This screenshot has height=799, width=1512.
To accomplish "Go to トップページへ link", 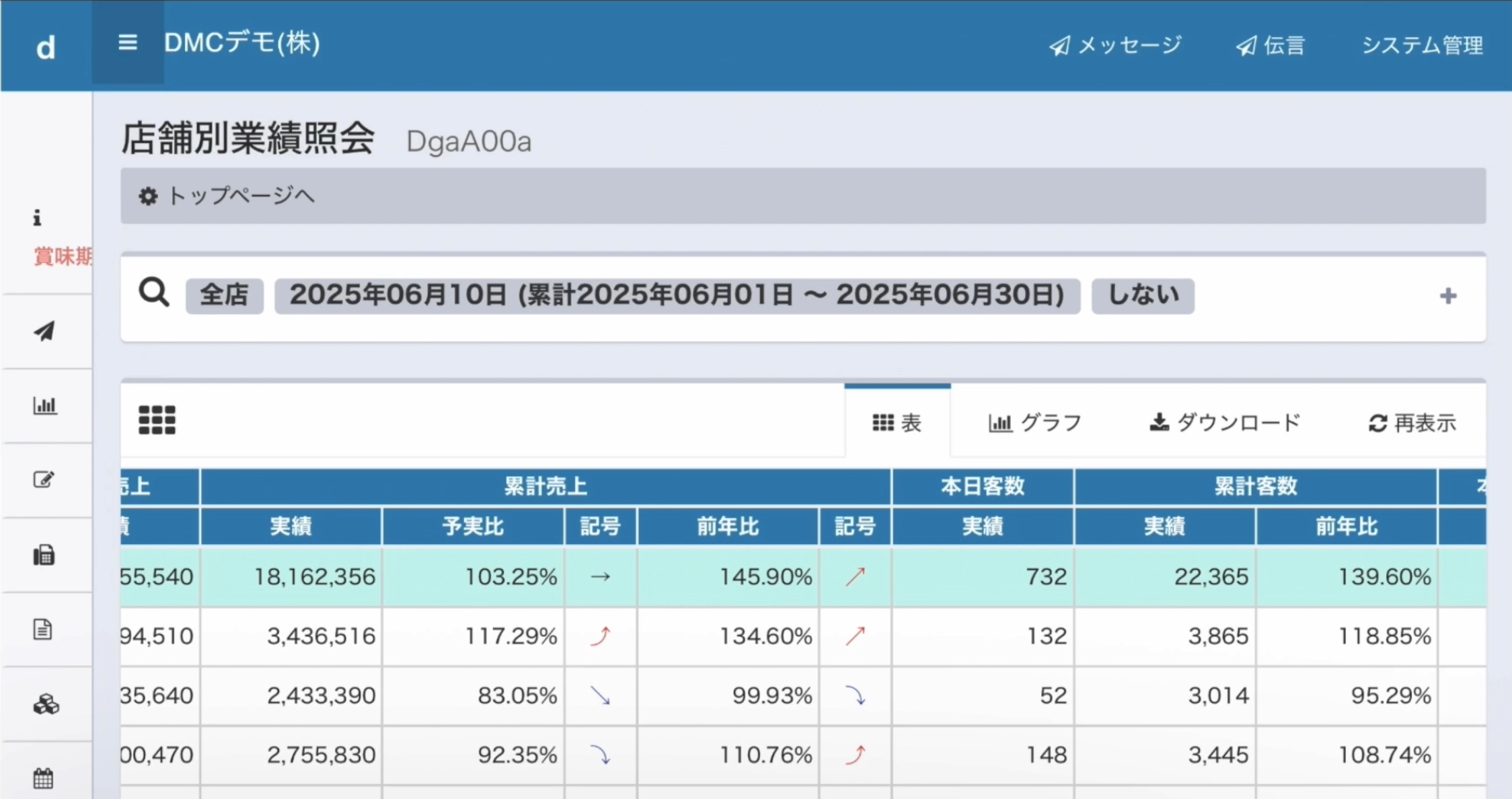I will coord(227,196).
